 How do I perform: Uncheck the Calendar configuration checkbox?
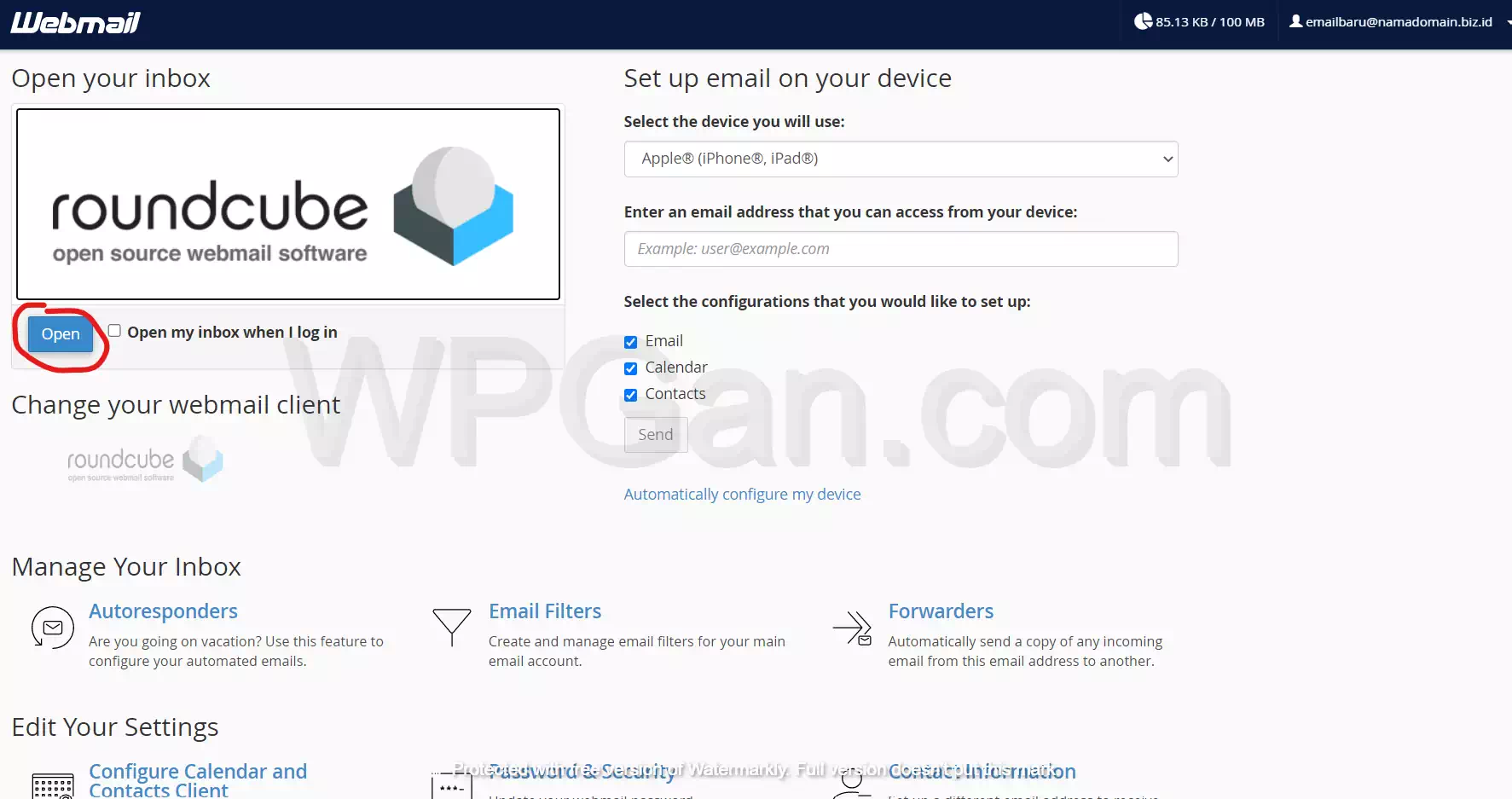(630, 368)
